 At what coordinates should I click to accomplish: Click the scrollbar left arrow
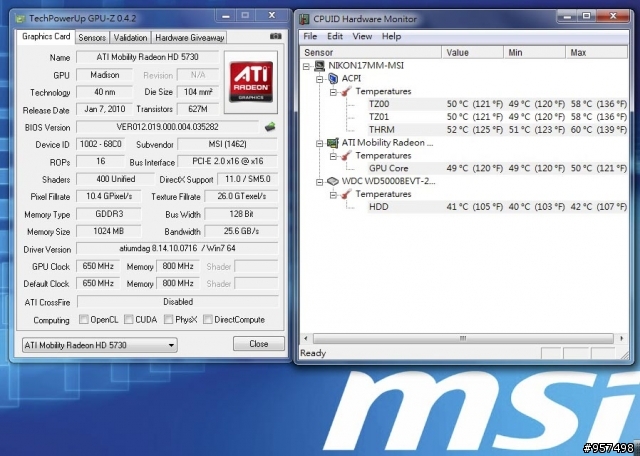pyautogui.click(x=306, y=338)
